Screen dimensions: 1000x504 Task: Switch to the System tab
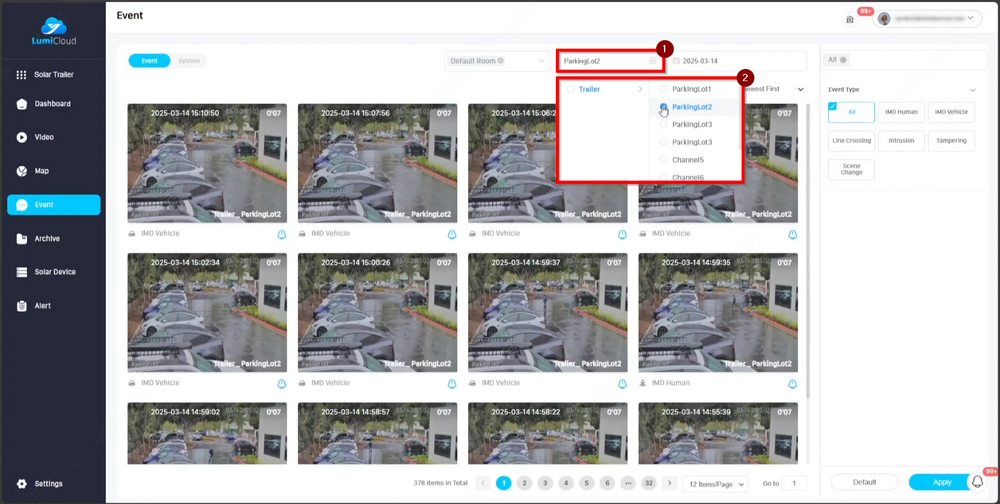(188, 61)
